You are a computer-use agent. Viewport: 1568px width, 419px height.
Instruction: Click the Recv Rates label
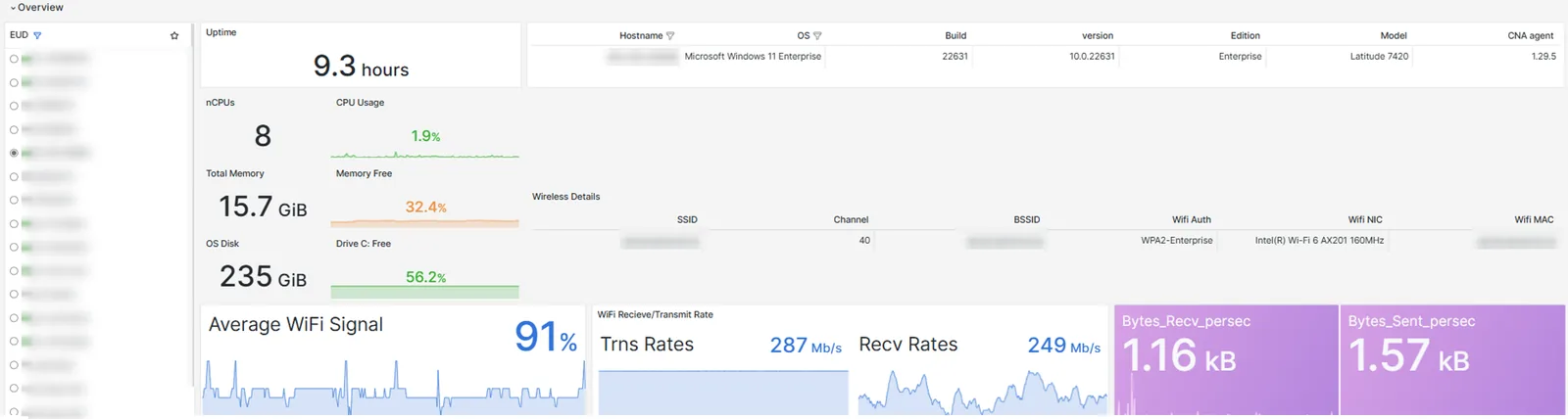pyautogui.click(x=908, y=345)
